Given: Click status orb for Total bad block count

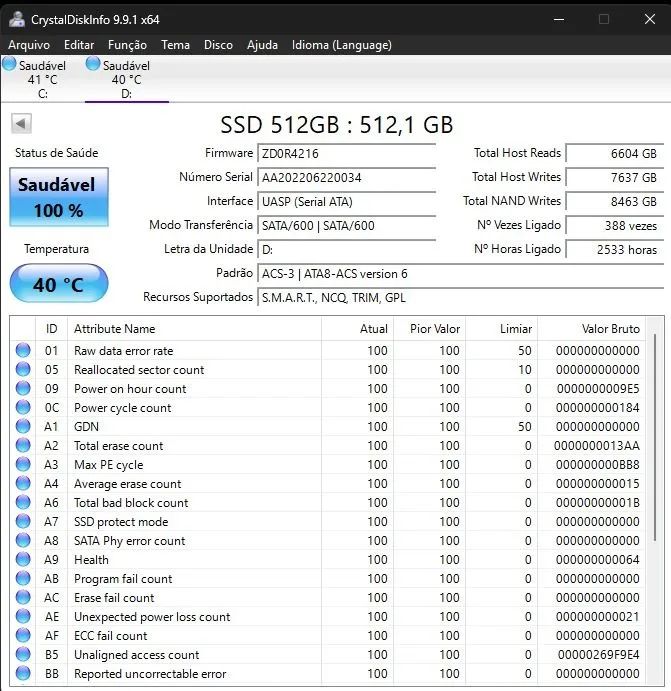Looking at the screenshot, I should pos(23,502).
